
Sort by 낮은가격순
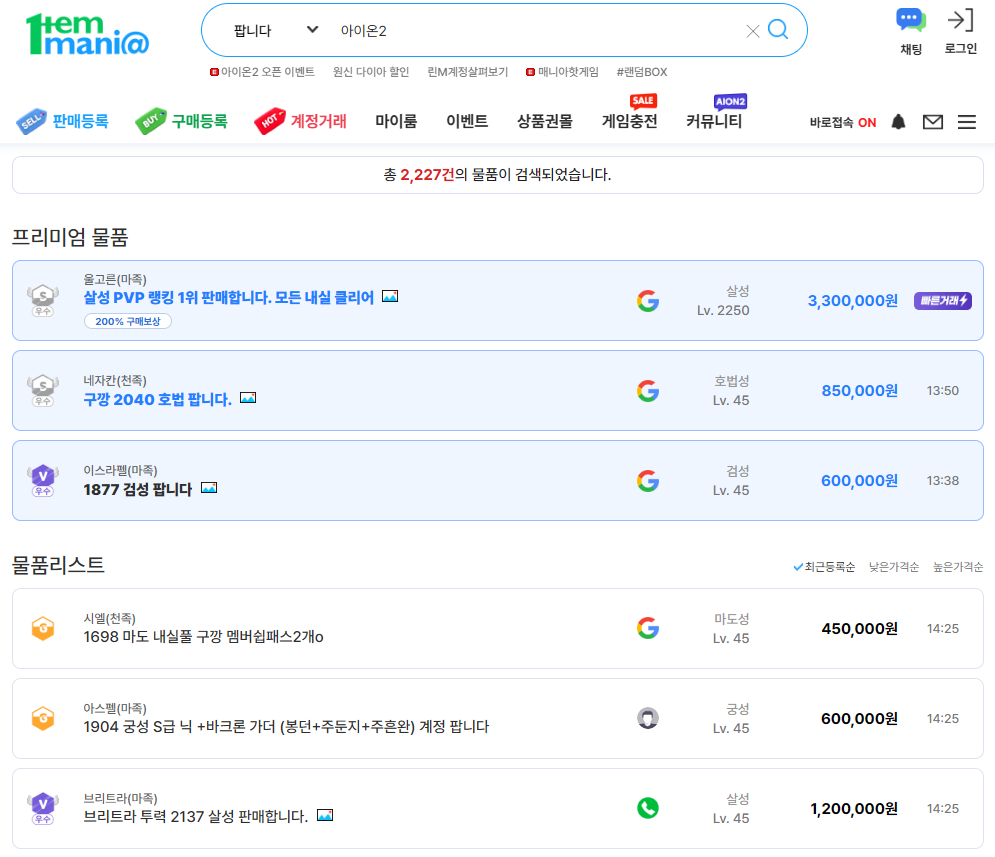click(x=893, y=566)
